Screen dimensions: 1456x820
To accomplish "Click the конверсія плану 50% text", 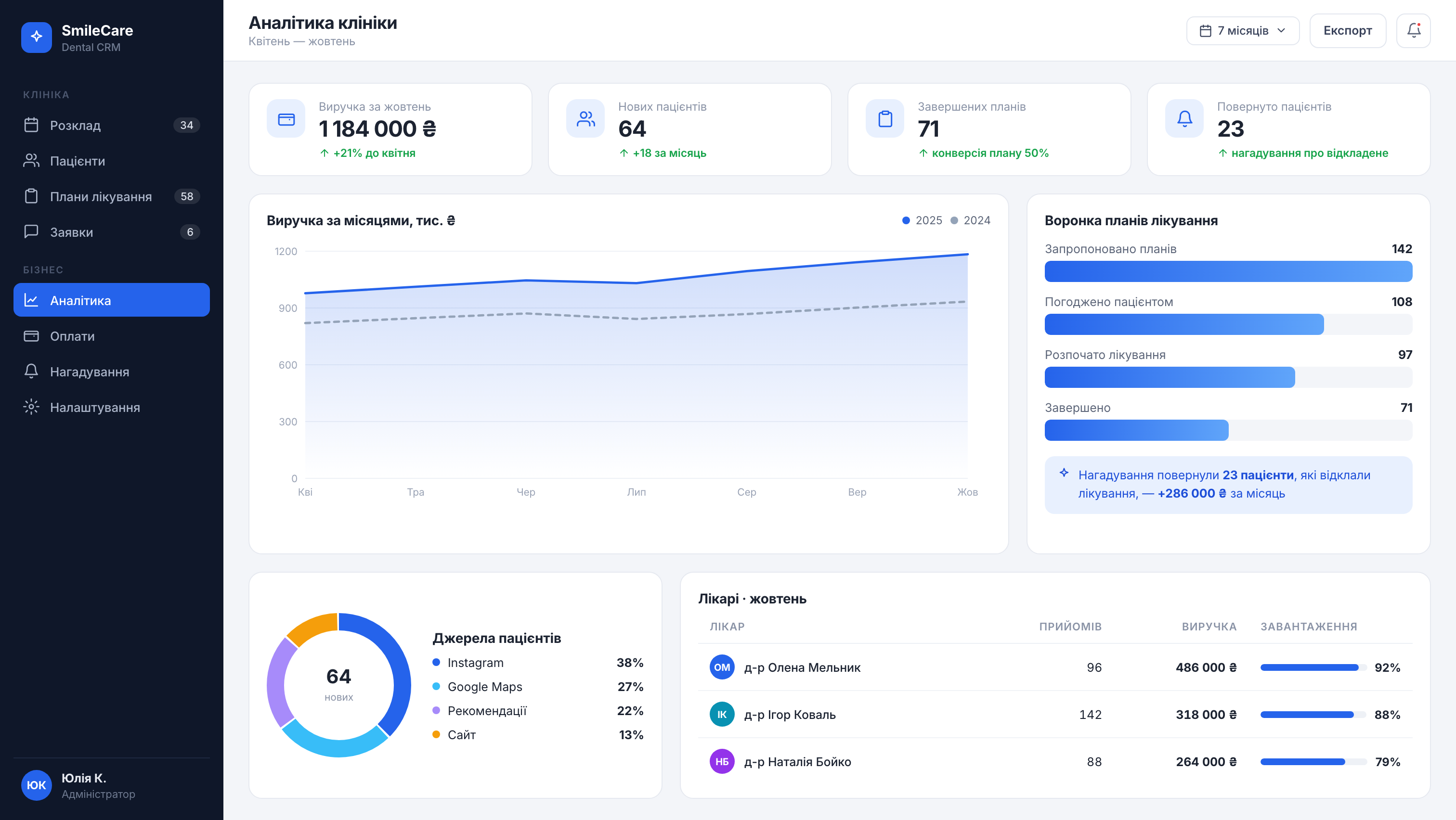I will [x=990, y=153].
